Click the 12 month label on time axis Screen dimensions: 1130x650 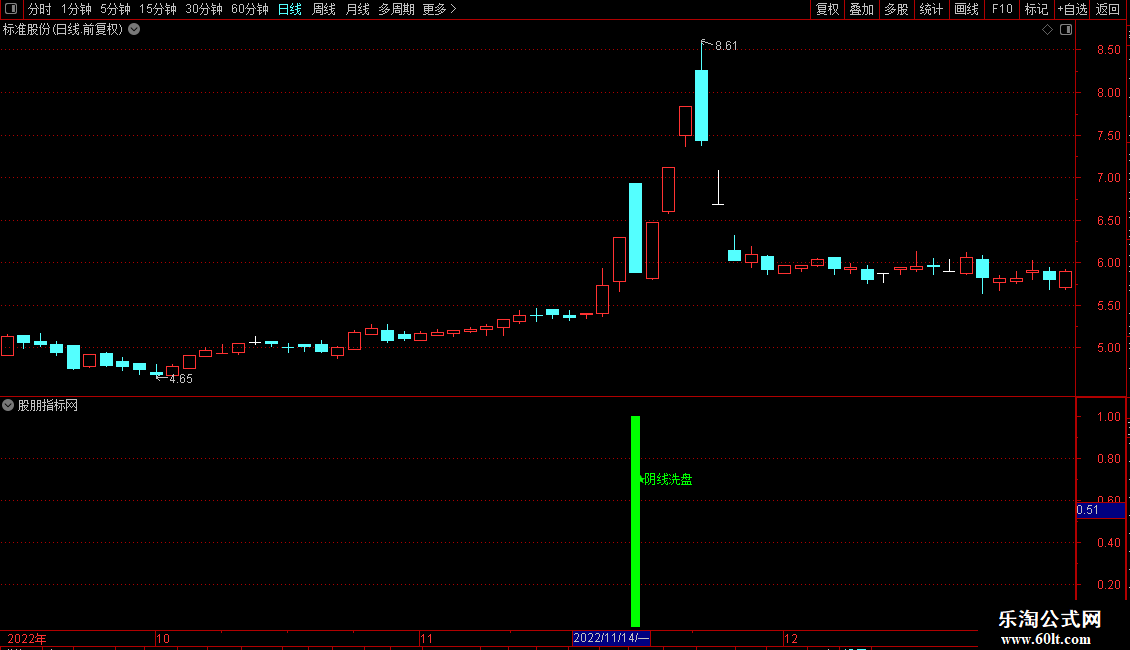point(791,638)
